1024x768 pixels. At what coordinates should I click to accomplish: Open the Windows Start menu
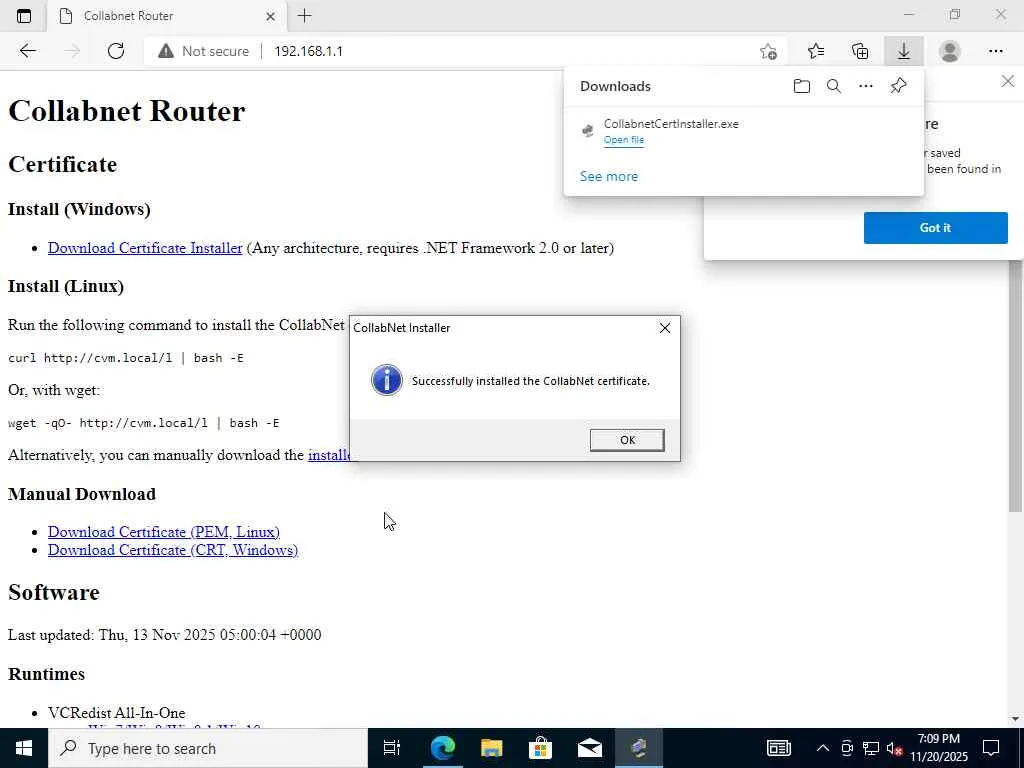[x=24, y=748]
